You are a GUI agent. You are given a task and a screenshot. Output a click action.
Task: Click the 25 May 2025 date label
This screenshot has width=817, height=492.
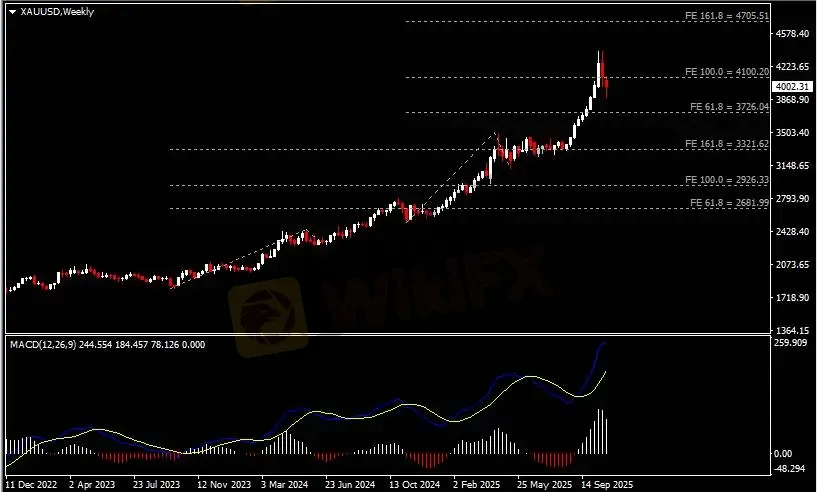[544, 484]
